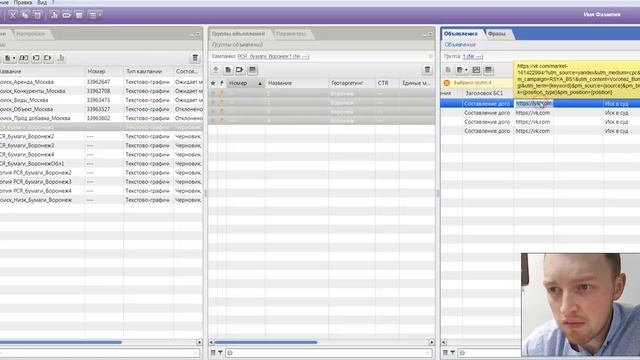Click the list icon below the ads table
The width and height of the screenshot is (640, 360).
(x=445, y=353)
